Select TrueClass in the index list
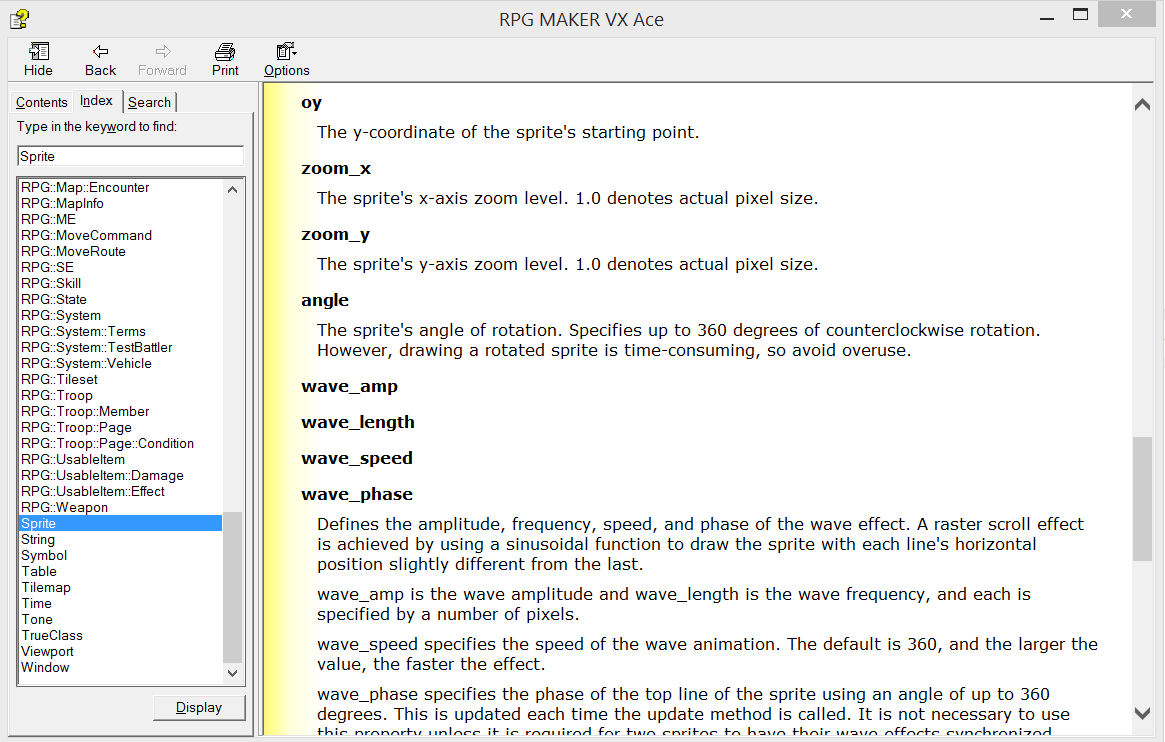The height and width of the screenshot is (742, 1165). (x=52, y=636)
